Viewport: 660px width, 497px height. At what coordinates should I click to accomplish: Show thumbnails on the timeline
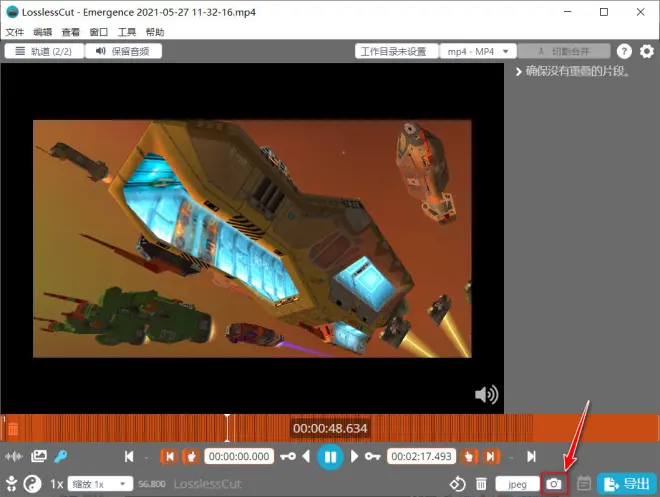point(39,456)
